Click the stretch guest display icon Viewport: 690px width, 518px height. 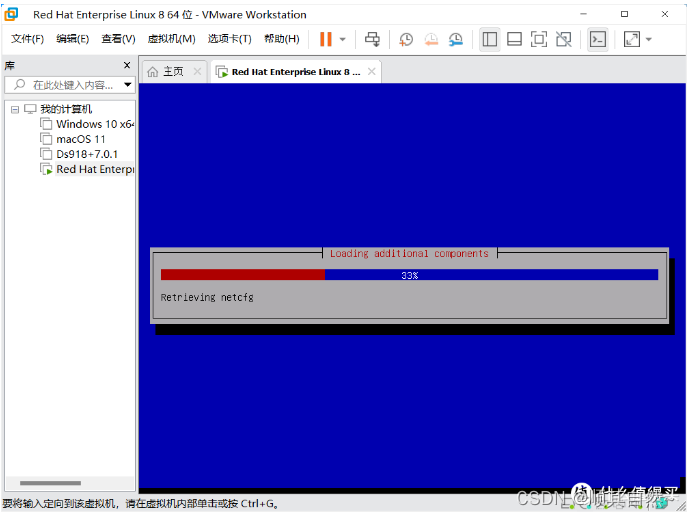632,39
